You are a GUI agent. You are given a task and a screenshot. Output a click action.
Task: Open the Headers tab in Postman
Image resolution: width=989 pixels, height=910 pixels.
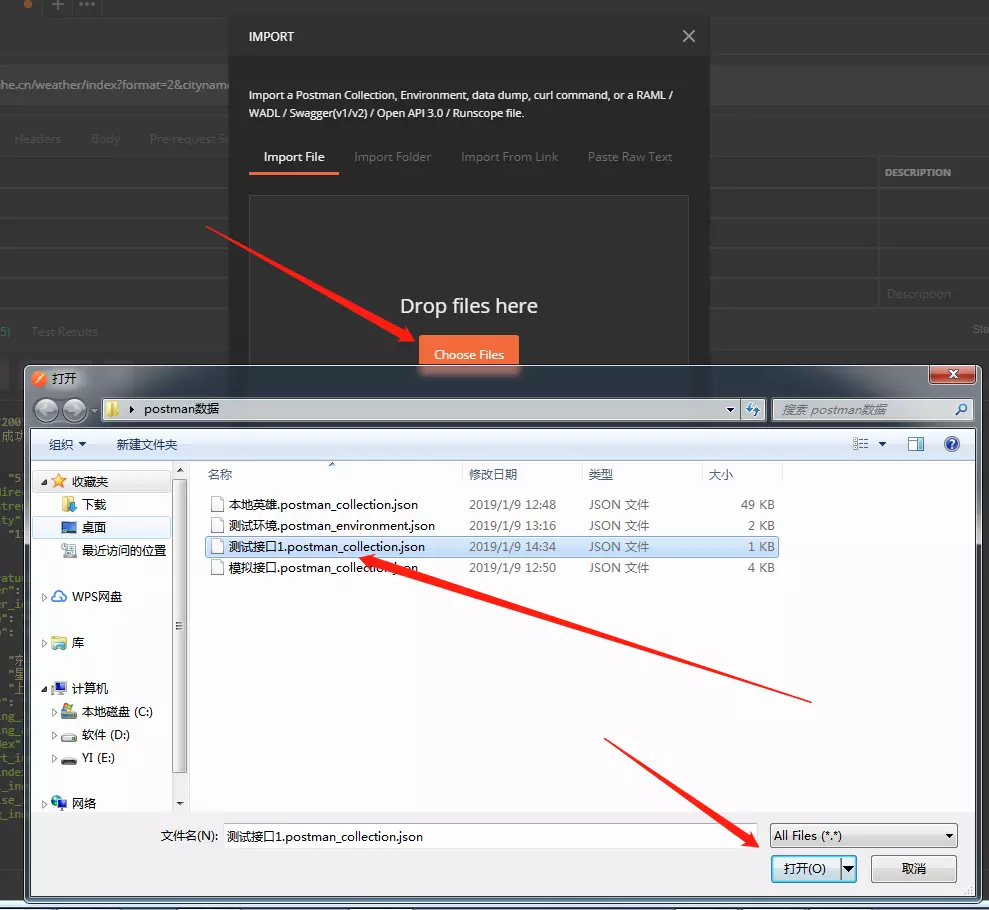pos(37,139)
